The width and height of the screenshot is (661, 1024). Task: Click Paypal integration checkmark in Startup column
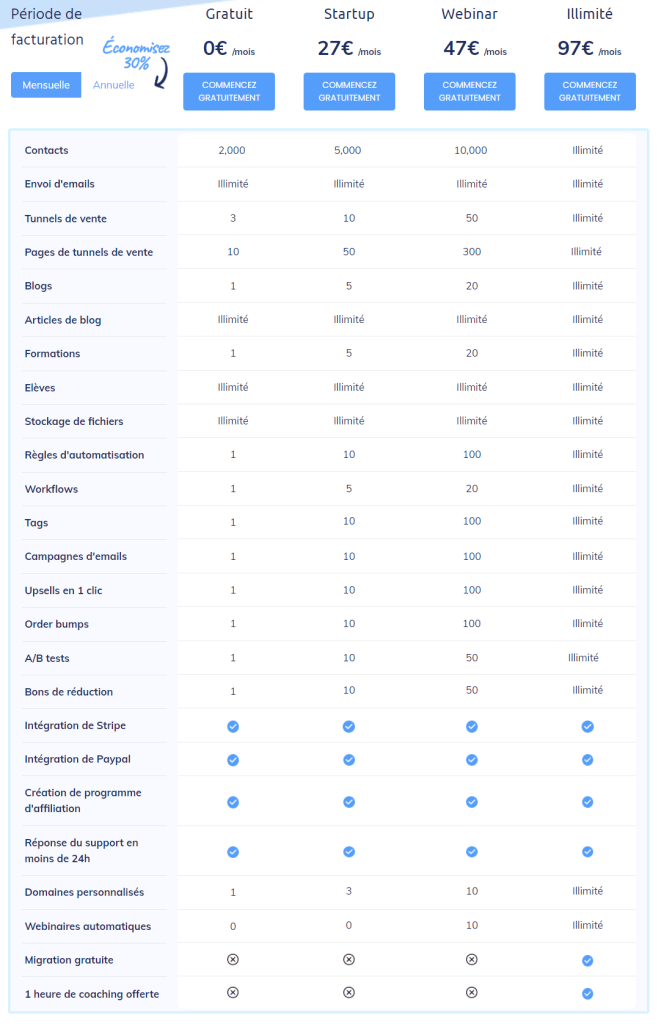point(349,760)
